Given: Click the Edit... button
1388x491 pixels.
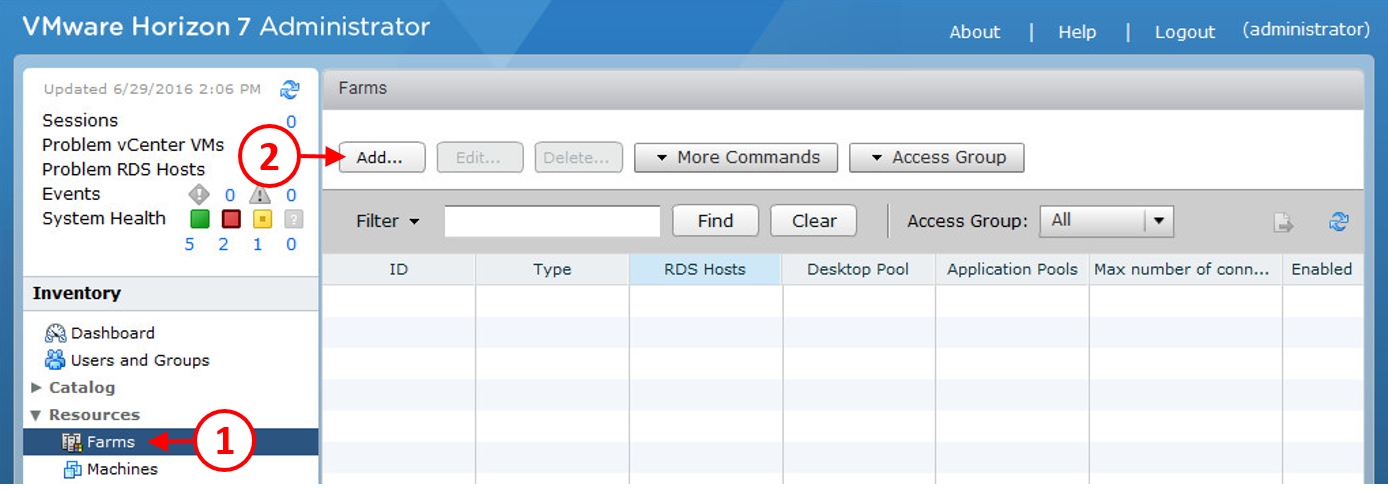Looking at the screenshot, I should coord(480,158).
